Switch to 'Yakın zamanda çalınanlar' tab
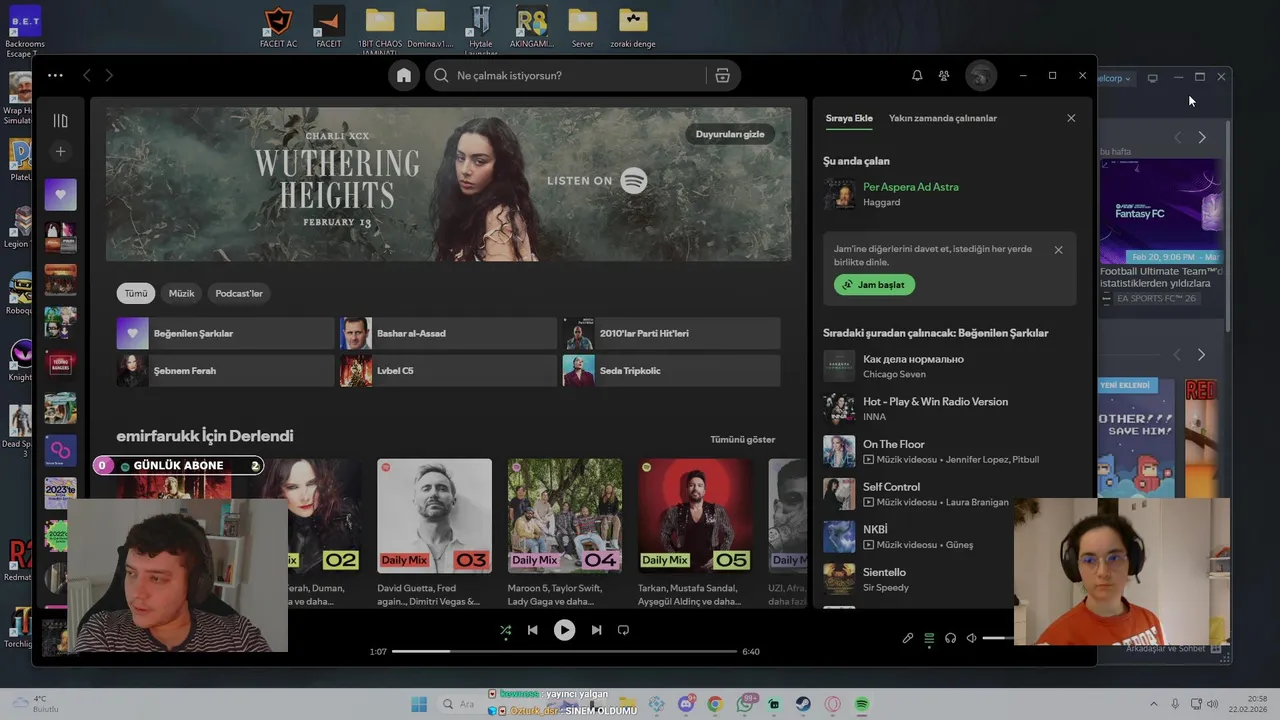The image size is (1280, 720). [943, 118]
